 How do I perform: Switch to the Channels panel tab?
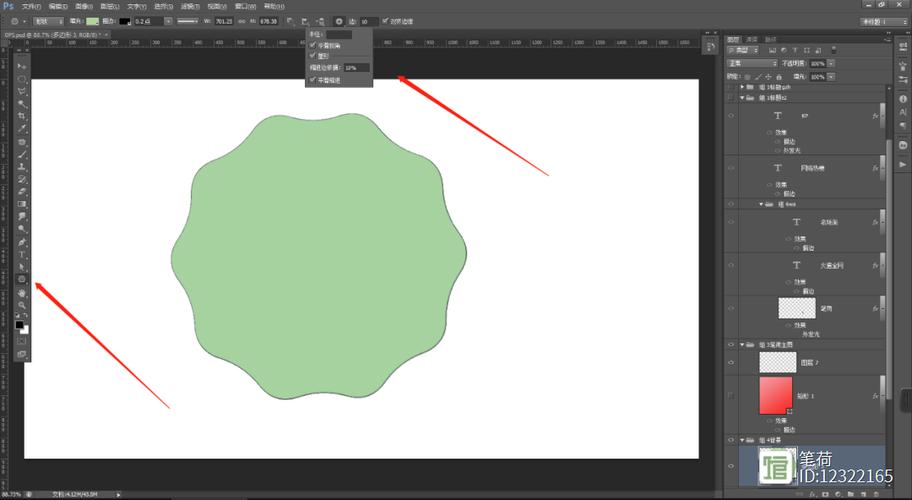[x=752, y=39]
